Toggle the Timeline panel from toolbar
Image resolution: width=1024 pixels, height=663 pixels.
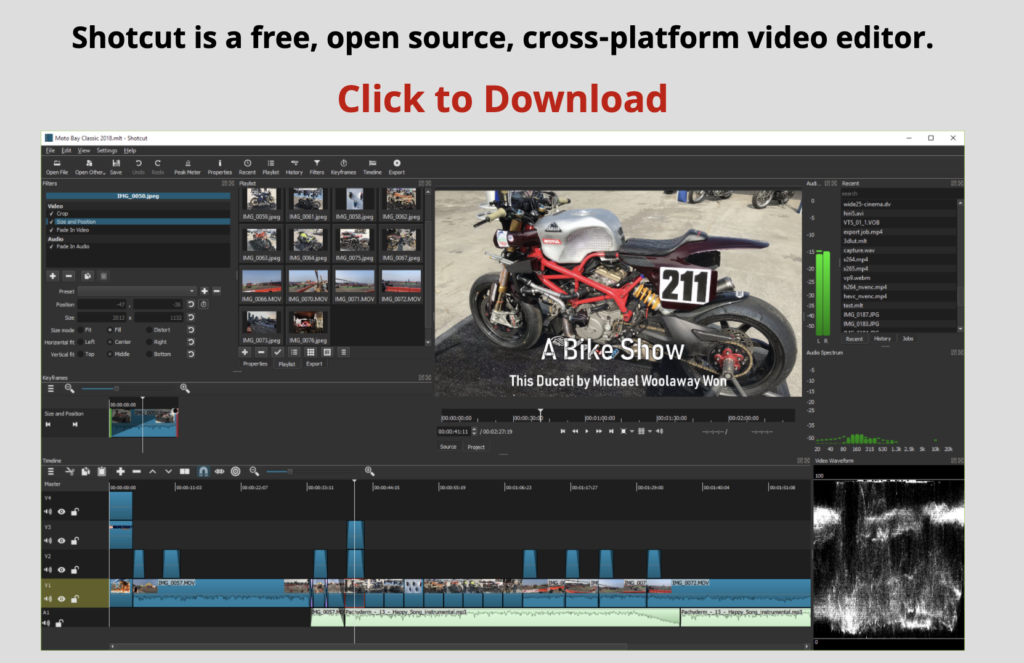[x=372, y=167]
